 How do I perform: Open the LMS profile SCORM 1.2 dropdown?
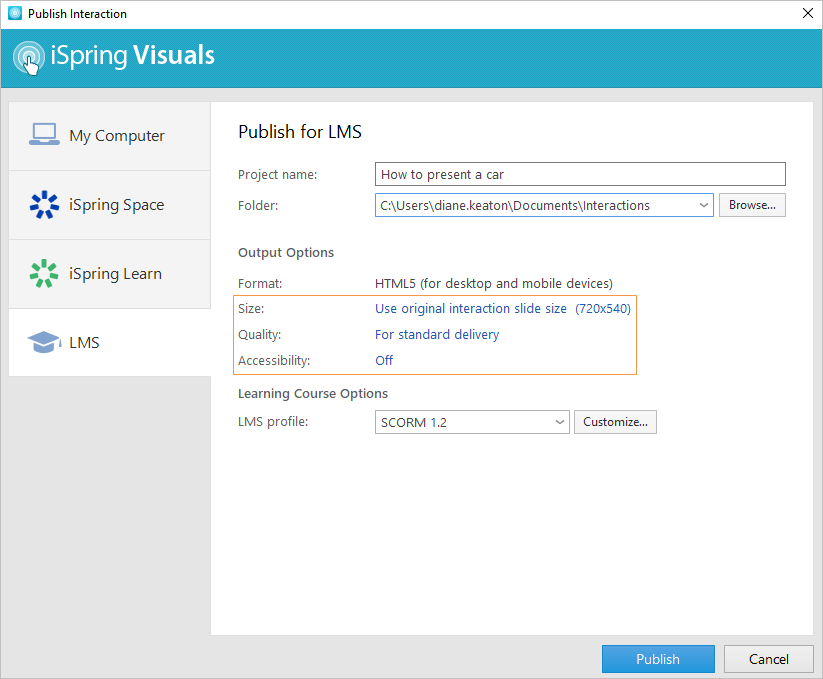tap(558, 422)
